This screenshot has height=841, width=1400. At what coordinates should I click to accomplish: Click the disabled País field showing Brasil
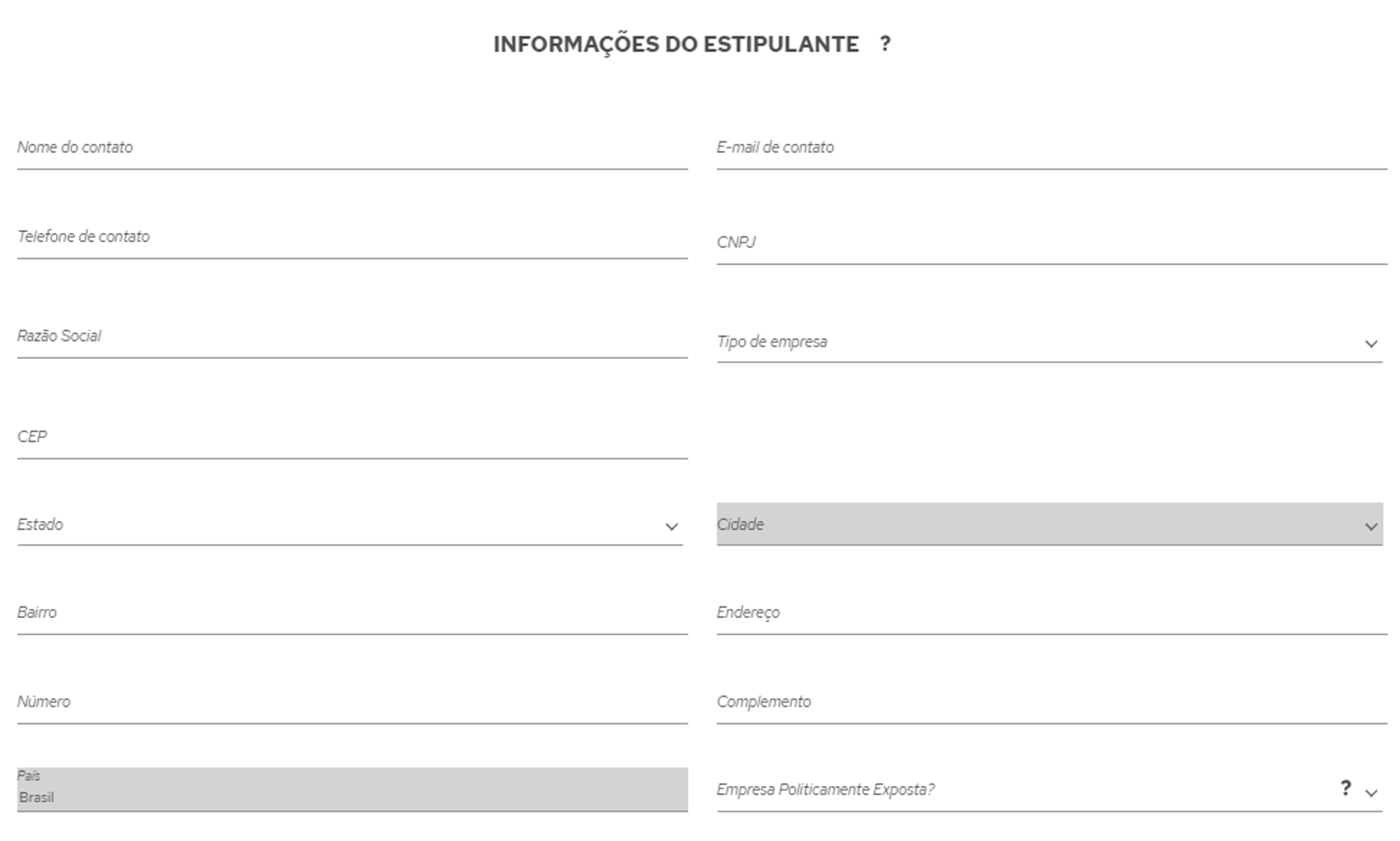(352, 790)
